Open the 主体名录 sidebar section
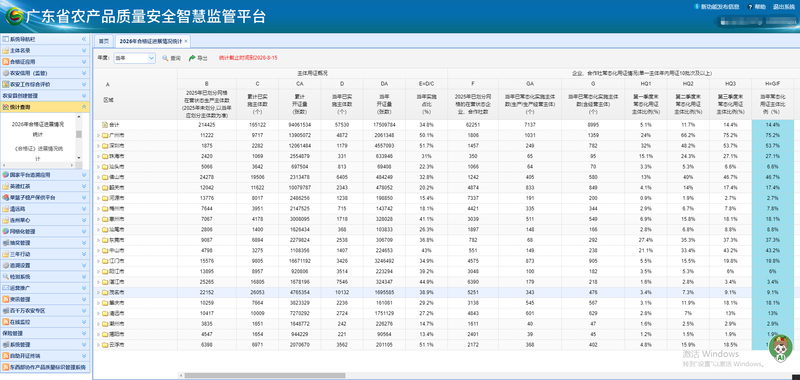 45,50
